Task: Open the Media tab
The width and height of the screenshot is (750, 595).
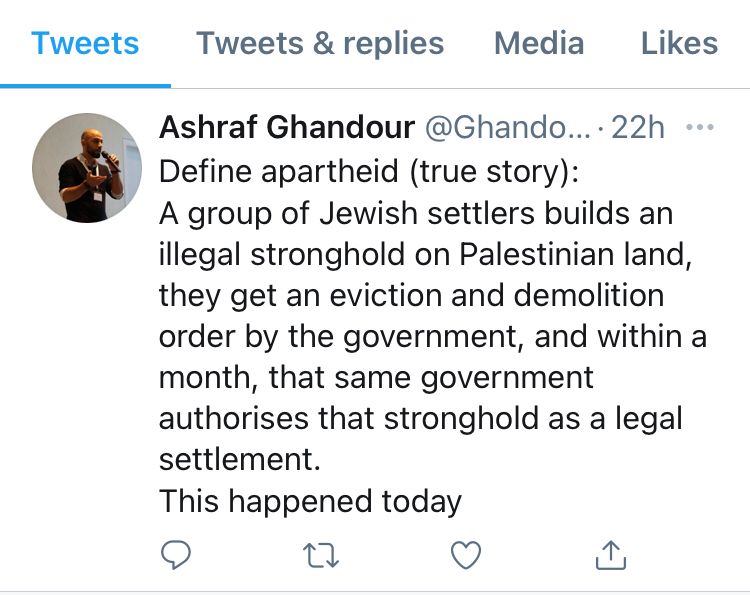Action: pyautogui.click(x=539, y=44)
